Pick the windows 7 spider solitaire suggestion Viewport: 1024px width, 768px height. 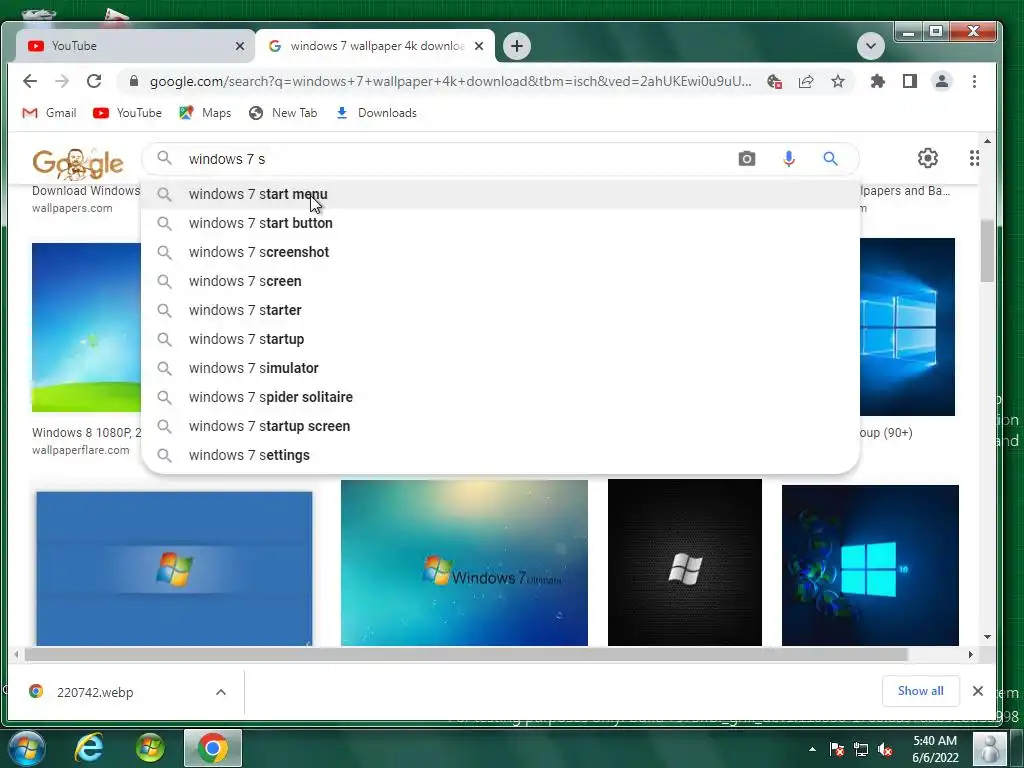[x=500, y=397]
